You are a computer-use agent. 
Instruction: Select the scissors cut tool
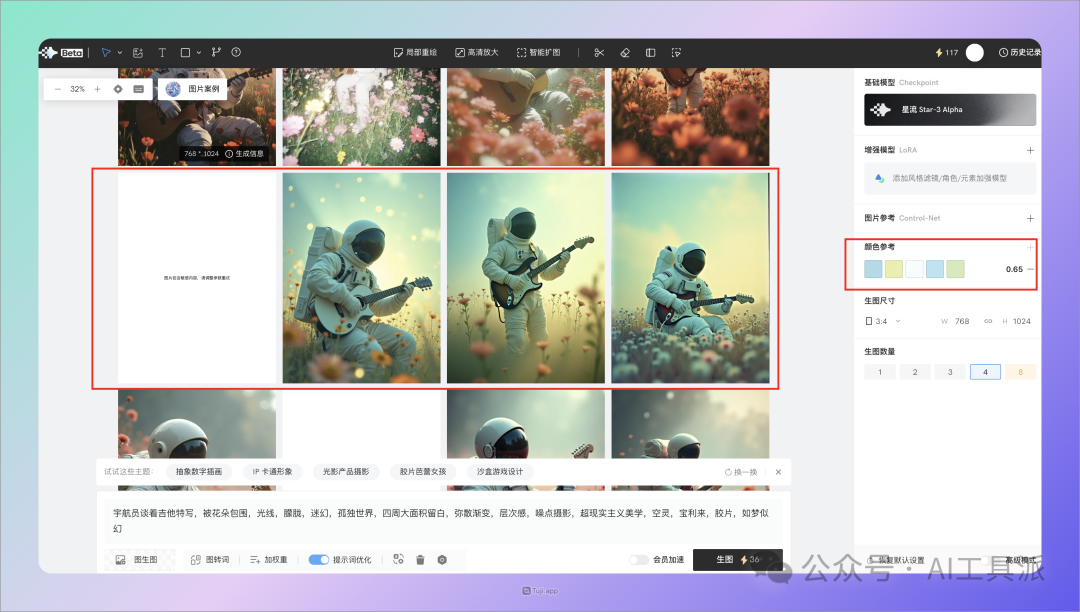point(599,53)
